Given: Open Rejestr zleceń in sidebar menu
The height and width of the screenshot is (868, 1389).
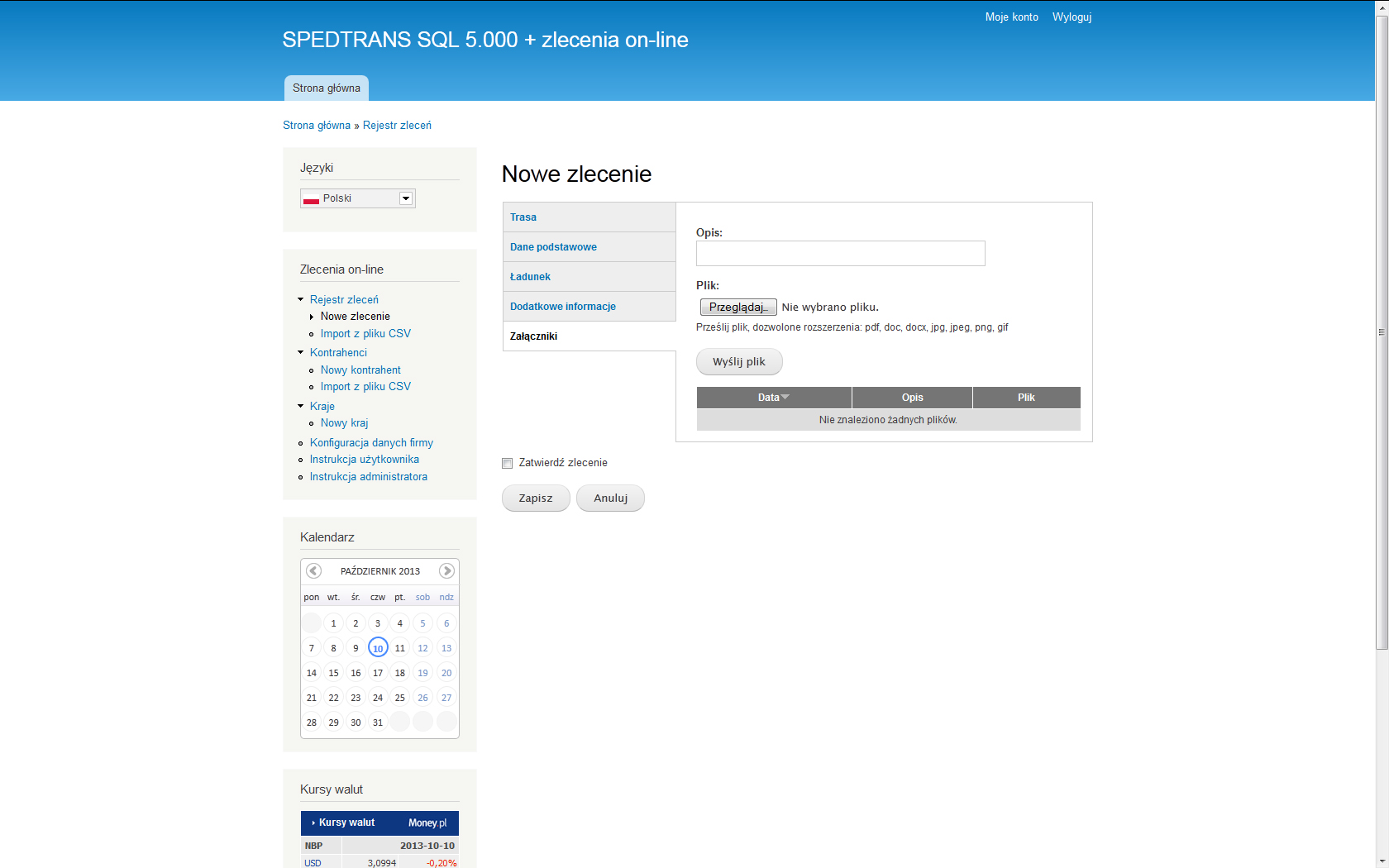Looking at the screenshot, I should (x=344, y=299).
